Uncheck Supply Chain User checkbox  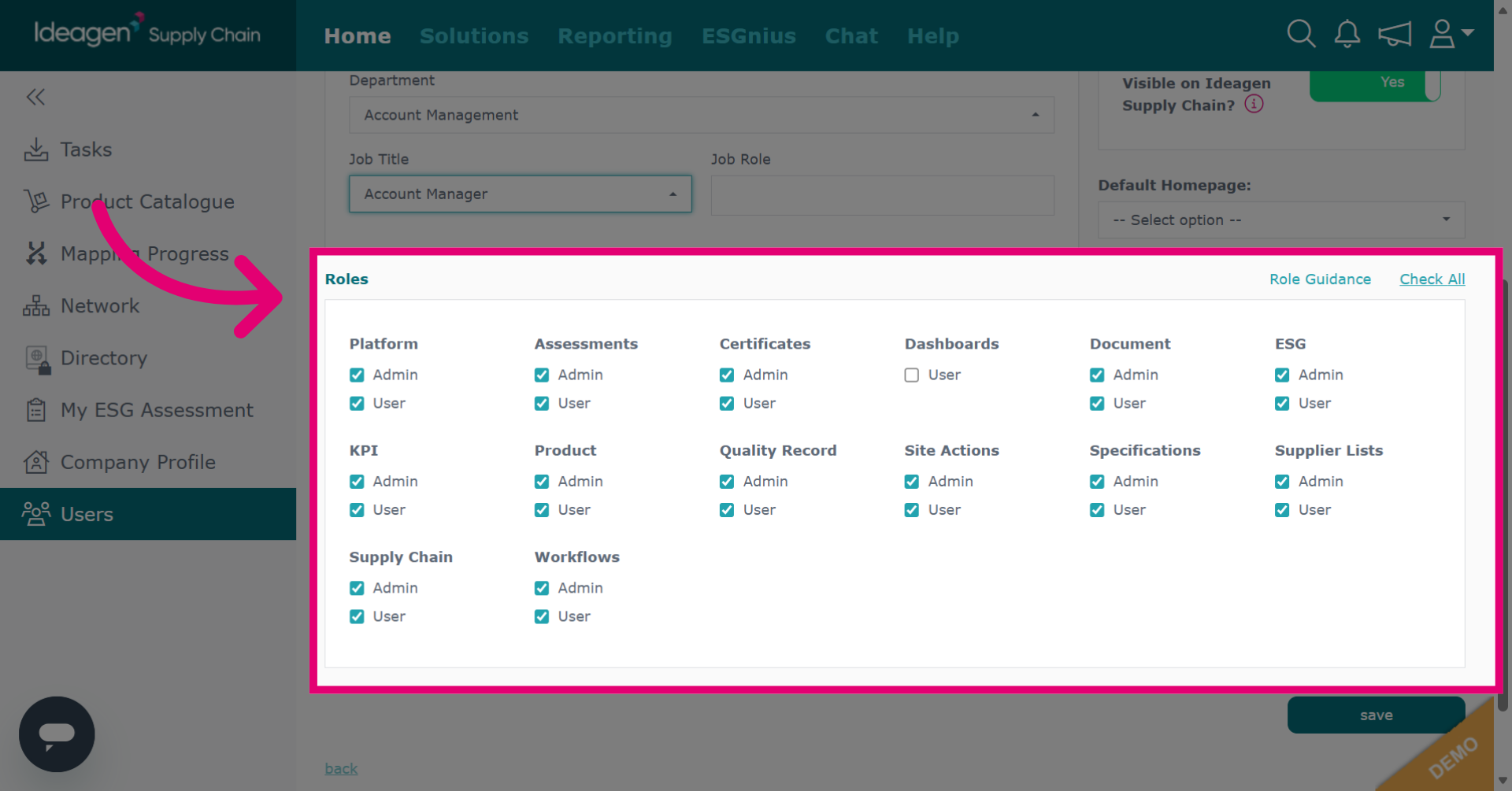point(357,616)
